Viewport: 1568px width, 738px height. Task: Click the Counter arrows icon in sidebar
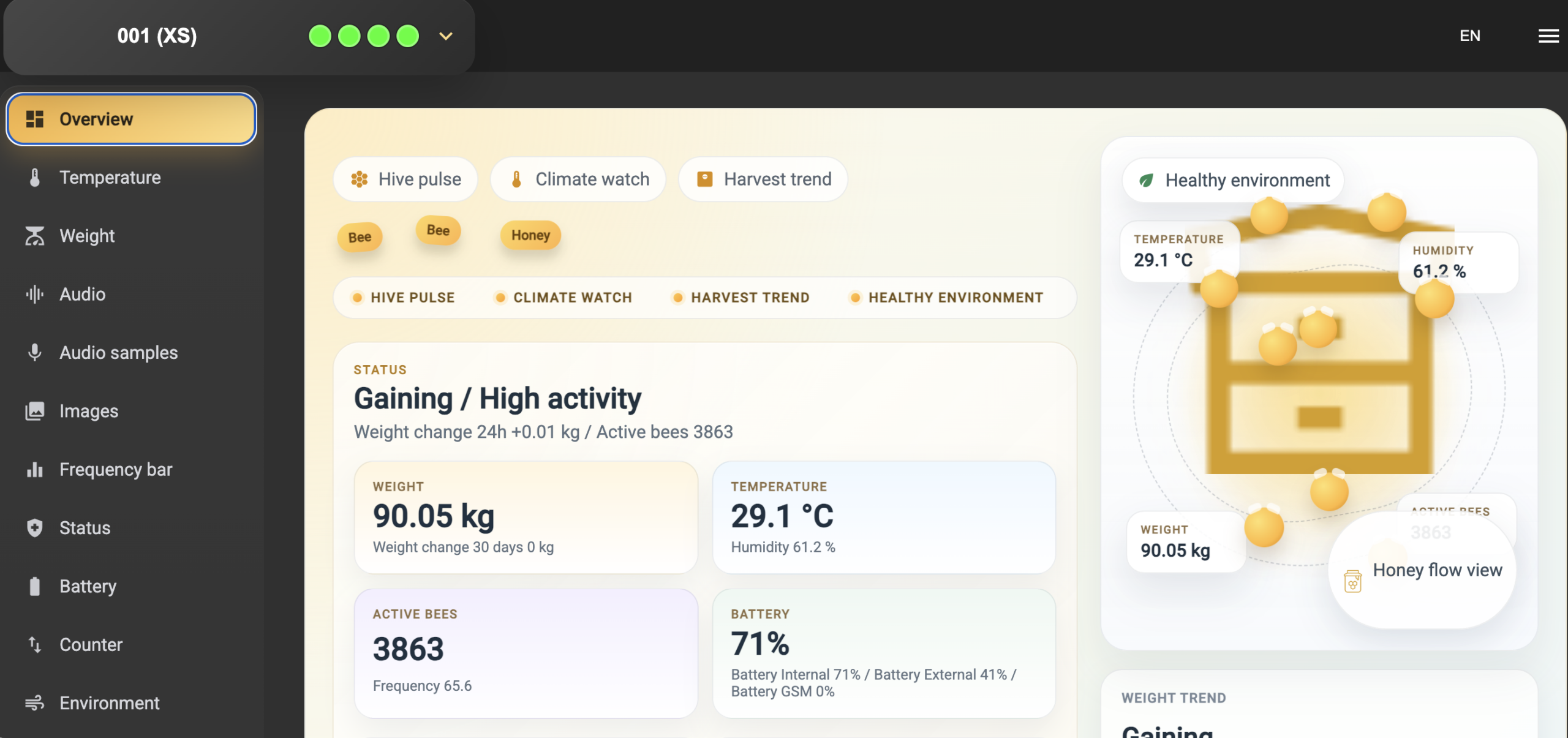(x=35, y=644)
